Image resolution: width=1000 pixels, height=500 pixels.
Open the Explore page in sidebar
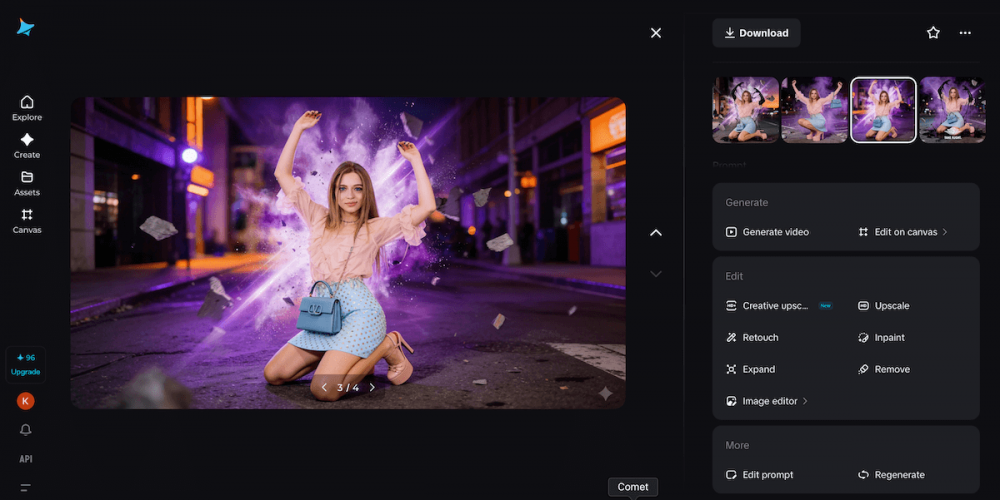coord(27,108)
